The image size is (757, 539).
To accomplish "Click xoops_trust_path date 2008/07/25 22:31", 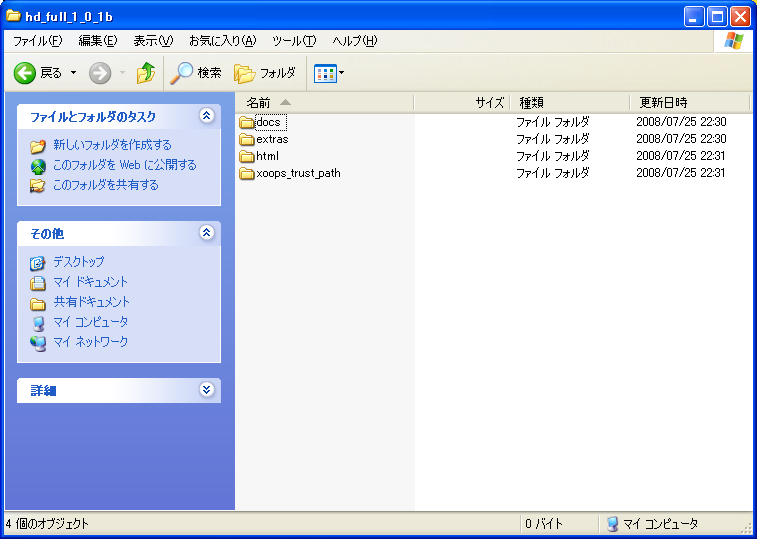I will (681, 173).
